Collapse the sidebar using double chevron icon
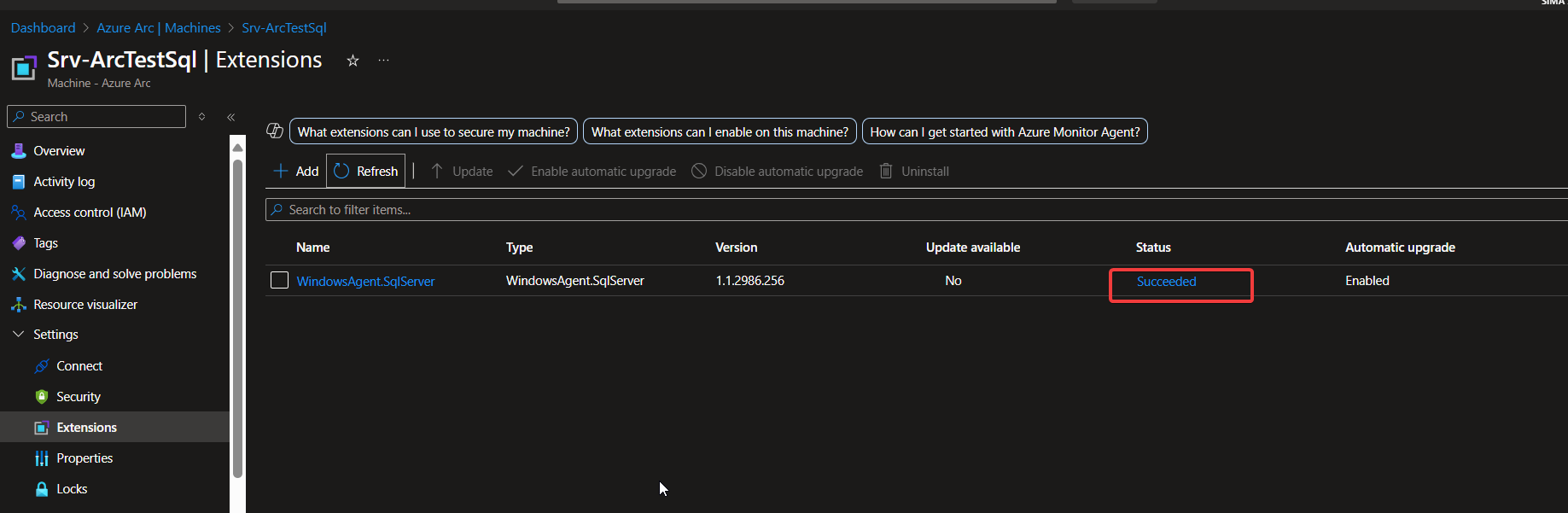Viewport: 1568px width, 513px height. (x=231, y=117)
